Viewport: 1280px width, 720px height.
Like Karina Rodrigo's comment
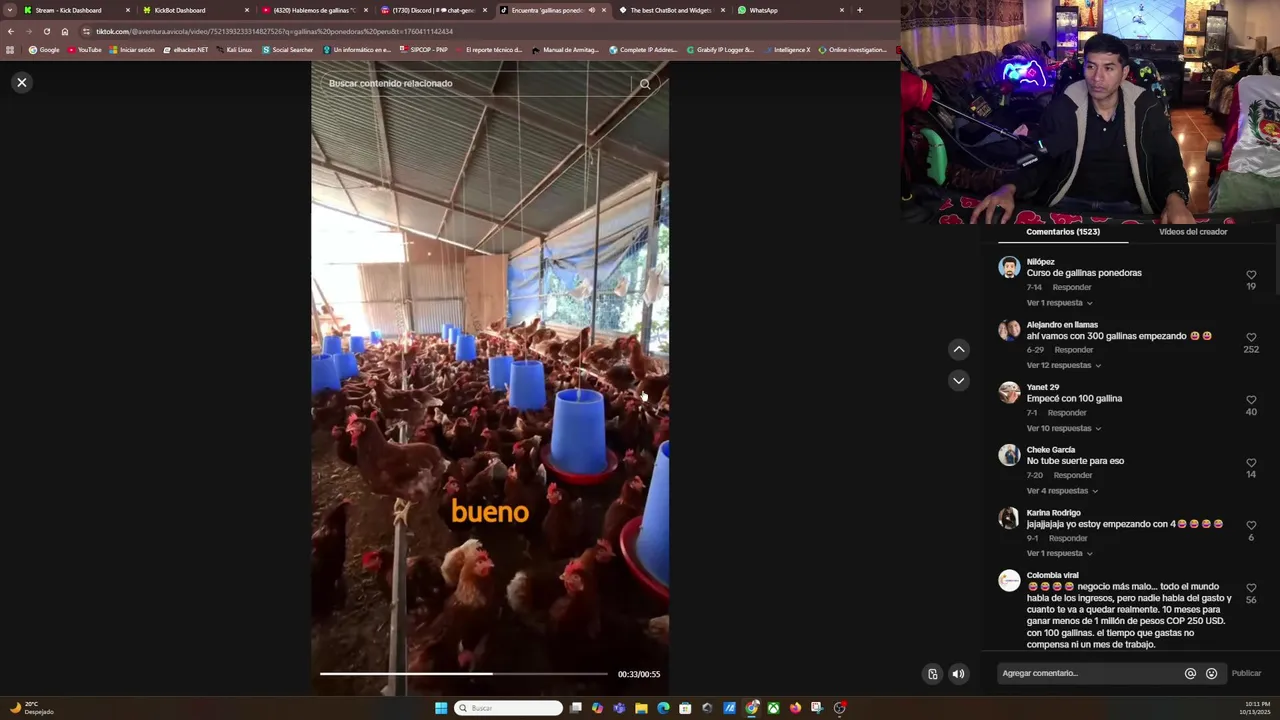coord(1251,525)
